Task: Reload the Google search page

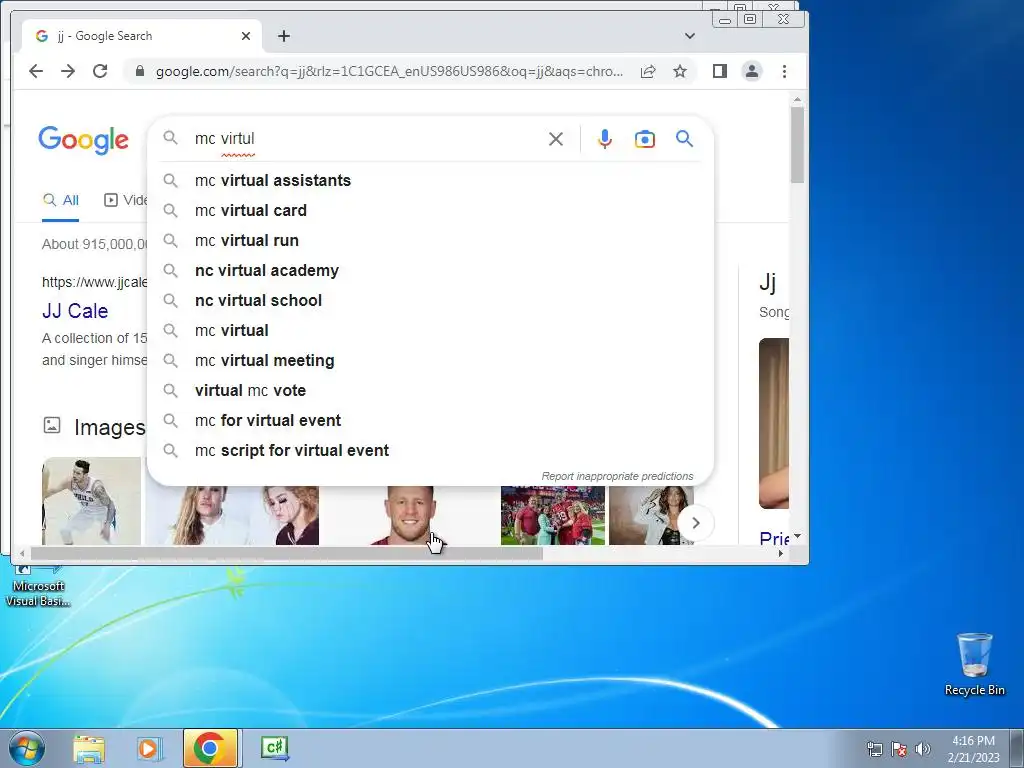Action: [x=100, y=71]
